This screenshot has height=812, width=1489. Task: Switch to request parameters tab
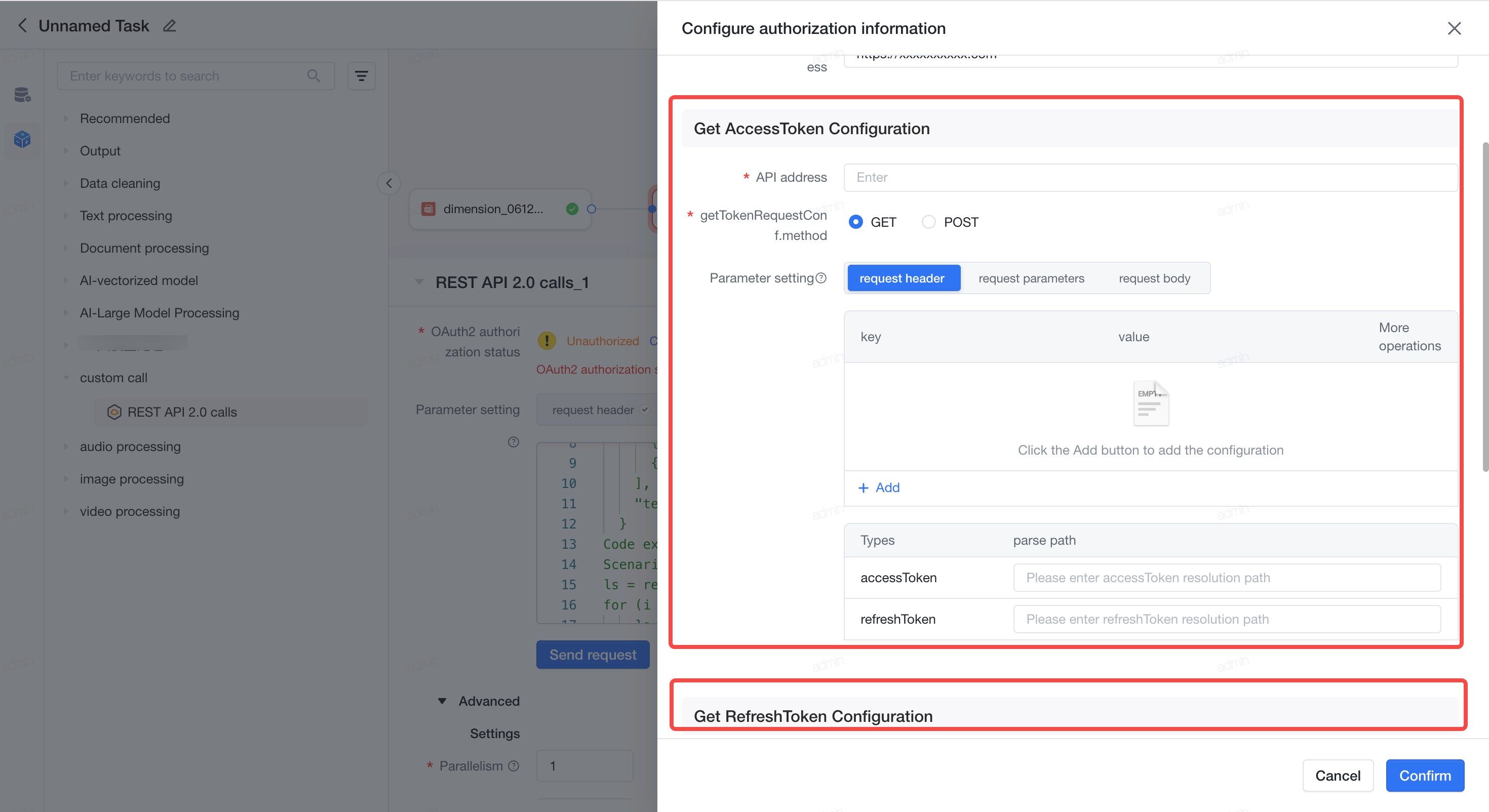point(1031,278)
